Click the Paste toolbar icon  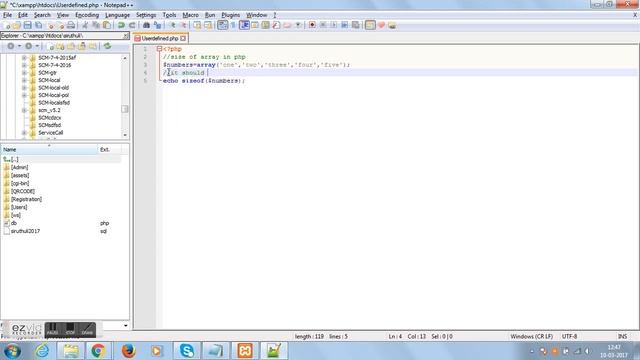click(x=107, y=25)
